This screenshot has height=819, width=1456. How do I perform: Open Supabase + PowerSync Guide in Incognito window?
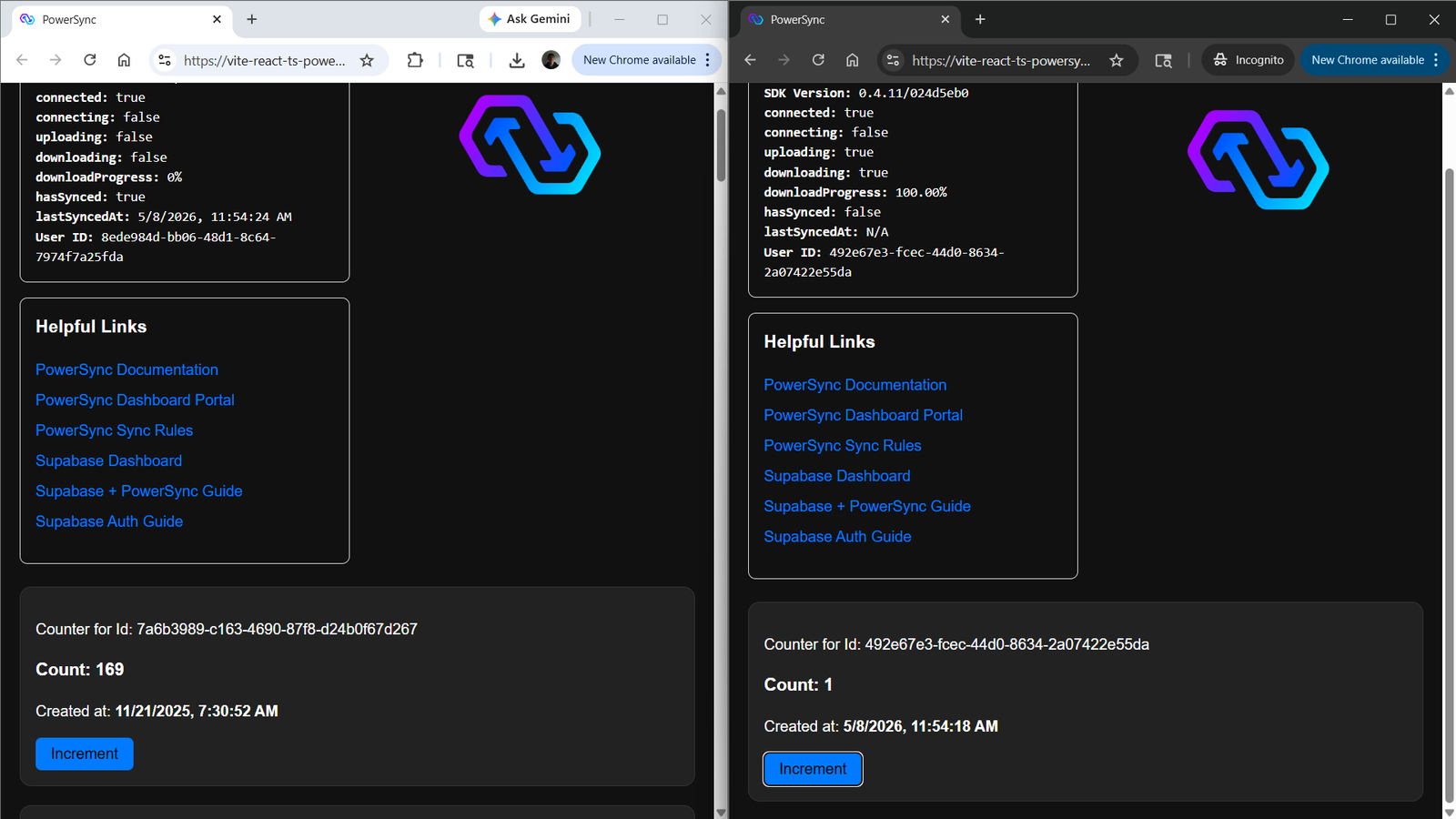(866, 506)
